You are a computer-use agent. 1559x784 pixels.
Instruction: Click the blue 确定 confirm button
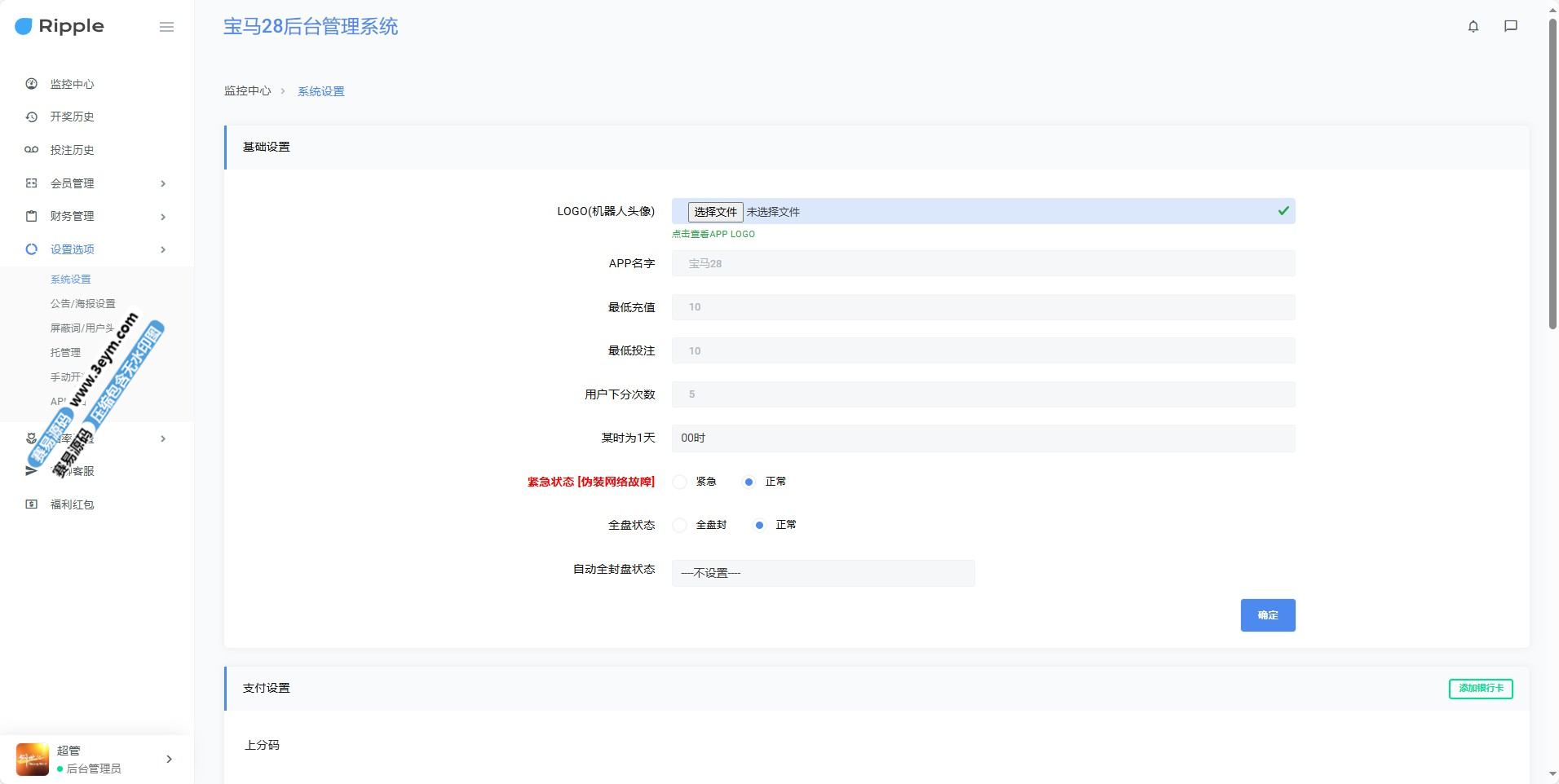click(x=1267, y=615)
